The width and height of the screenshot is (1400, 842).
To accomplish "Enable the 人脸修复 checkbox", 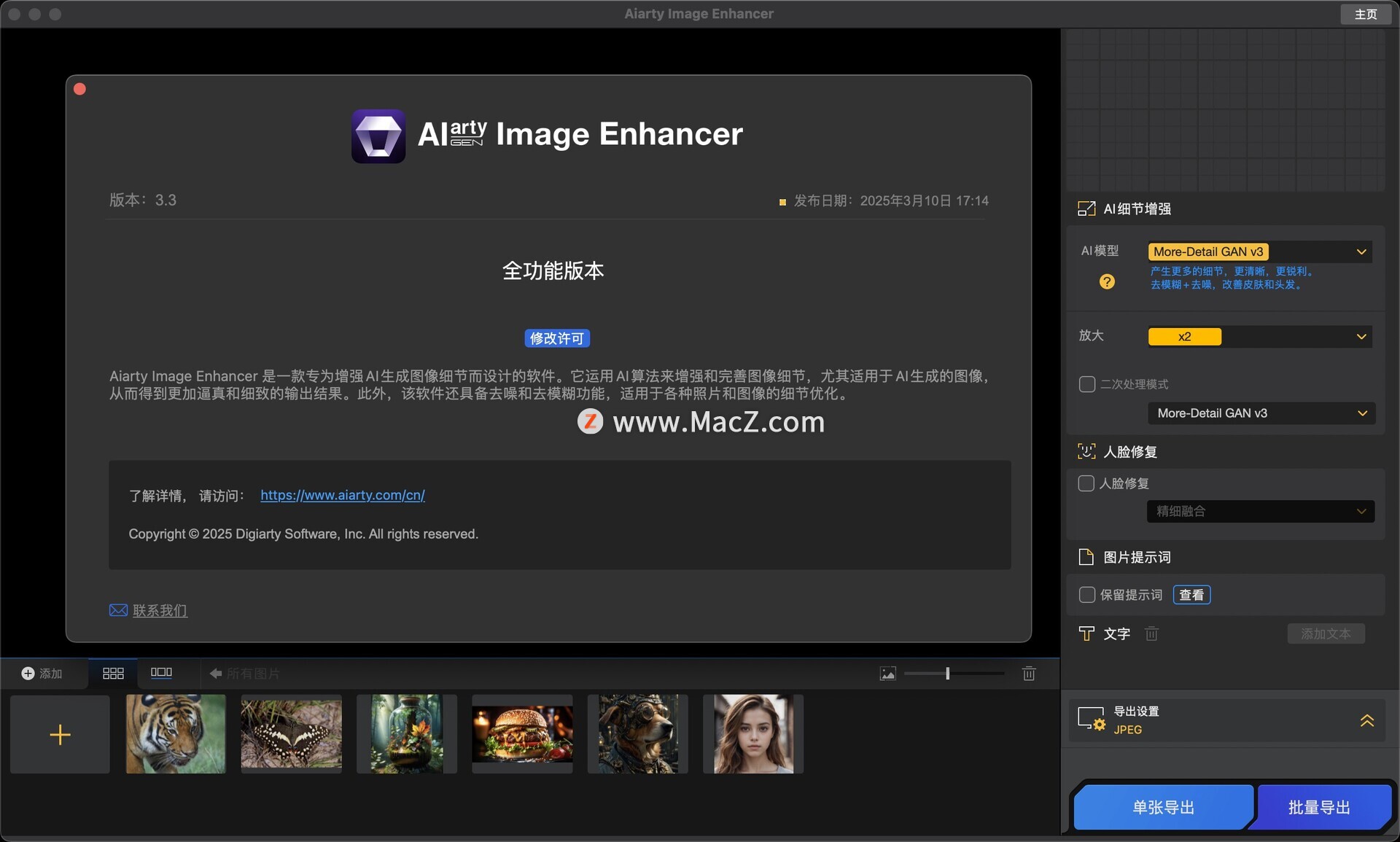I will click(x=1086, y=483).
